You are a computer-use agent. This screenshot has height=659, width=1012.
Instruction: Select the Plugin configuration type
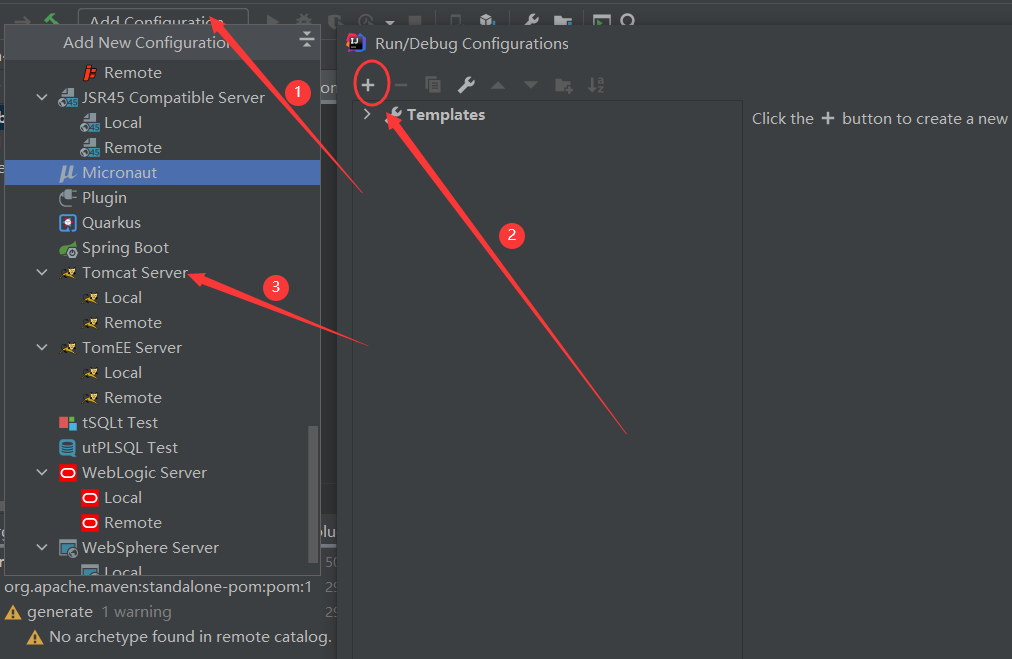coord(163,198)
